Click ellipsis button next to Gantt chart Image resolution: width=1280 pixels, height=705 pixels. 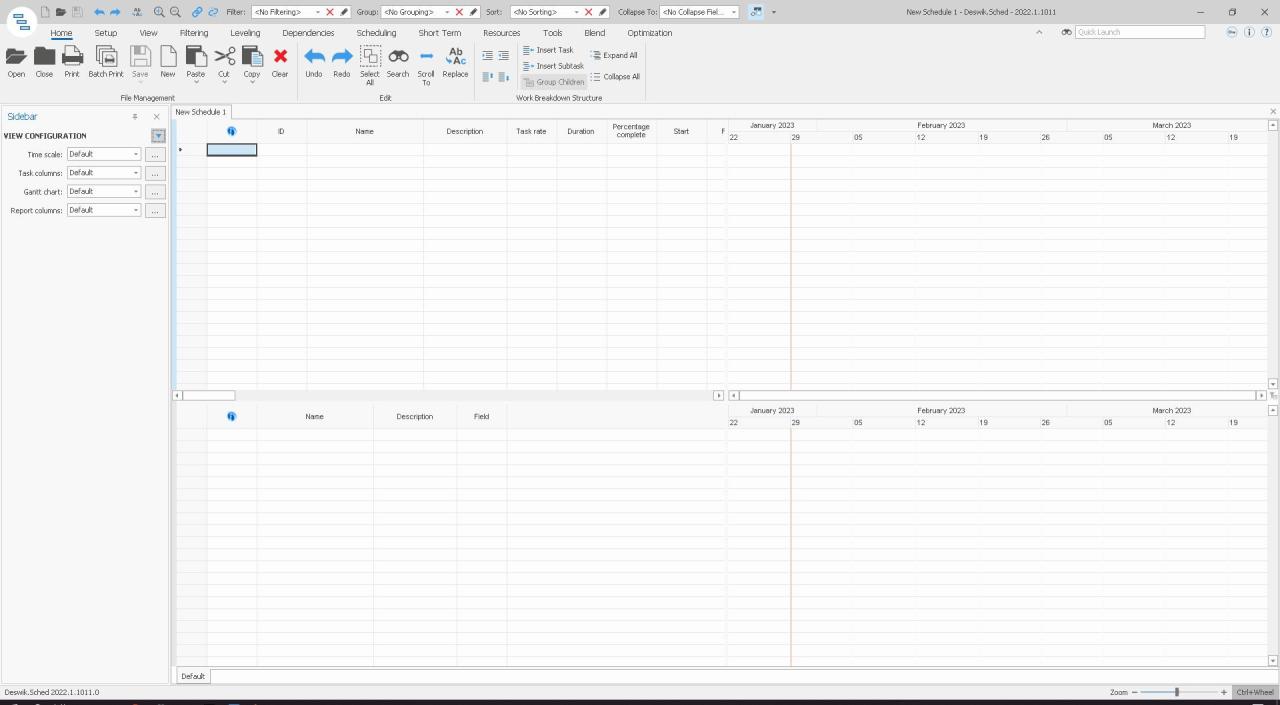pos(155,192)
